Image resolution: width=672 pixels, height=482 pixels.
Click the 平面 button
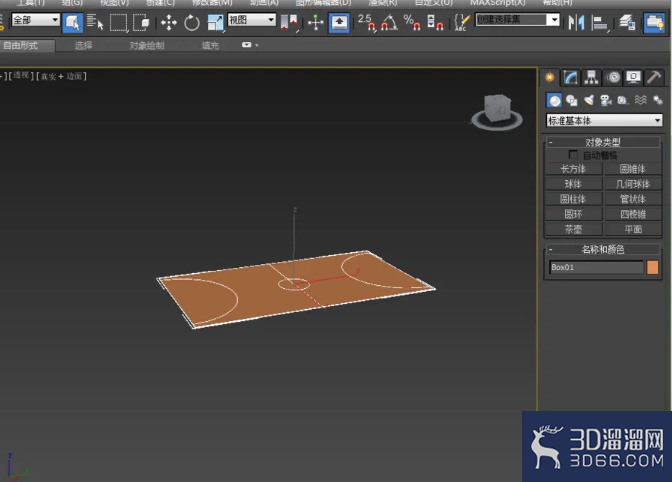click(x=633, y=229)
